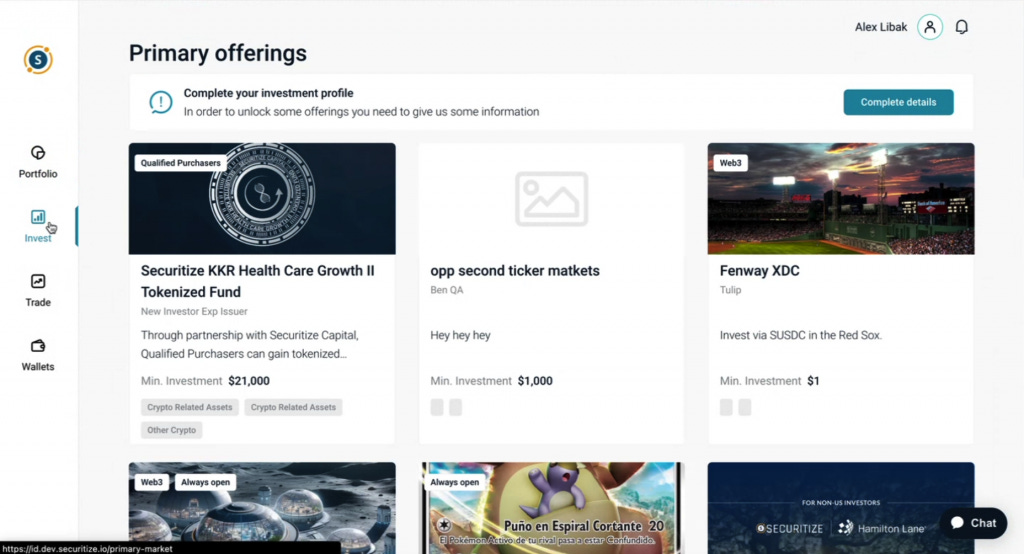Viewport: 1024px width, 554px height.
Task: Select the Invest bar chart icon
Action: pyautogui.click(x=38, y=217)
